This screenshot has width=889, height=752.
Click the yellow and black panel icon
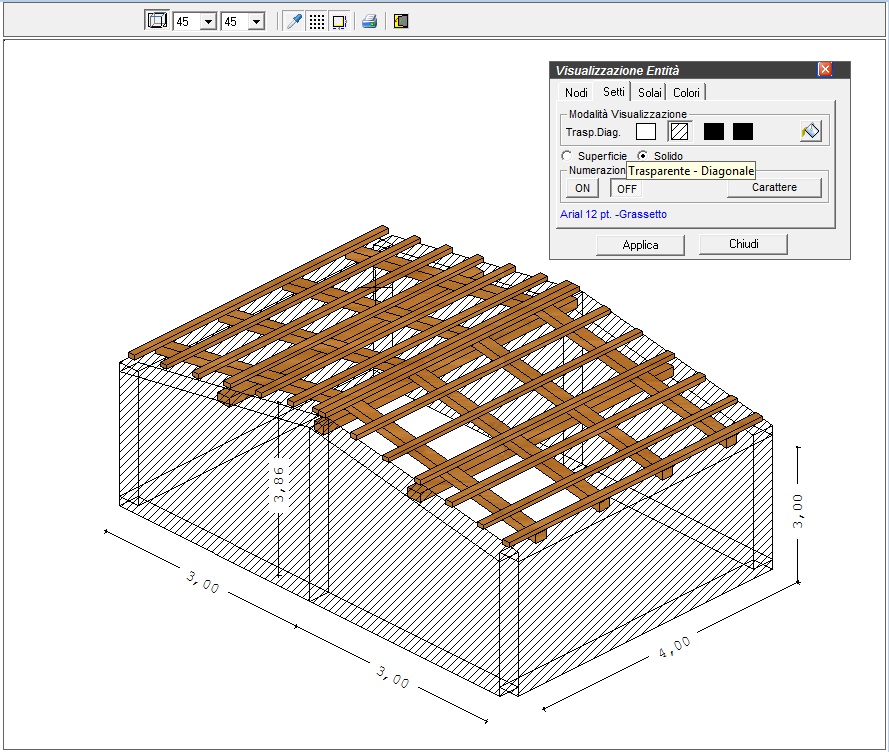coord(401,22)
